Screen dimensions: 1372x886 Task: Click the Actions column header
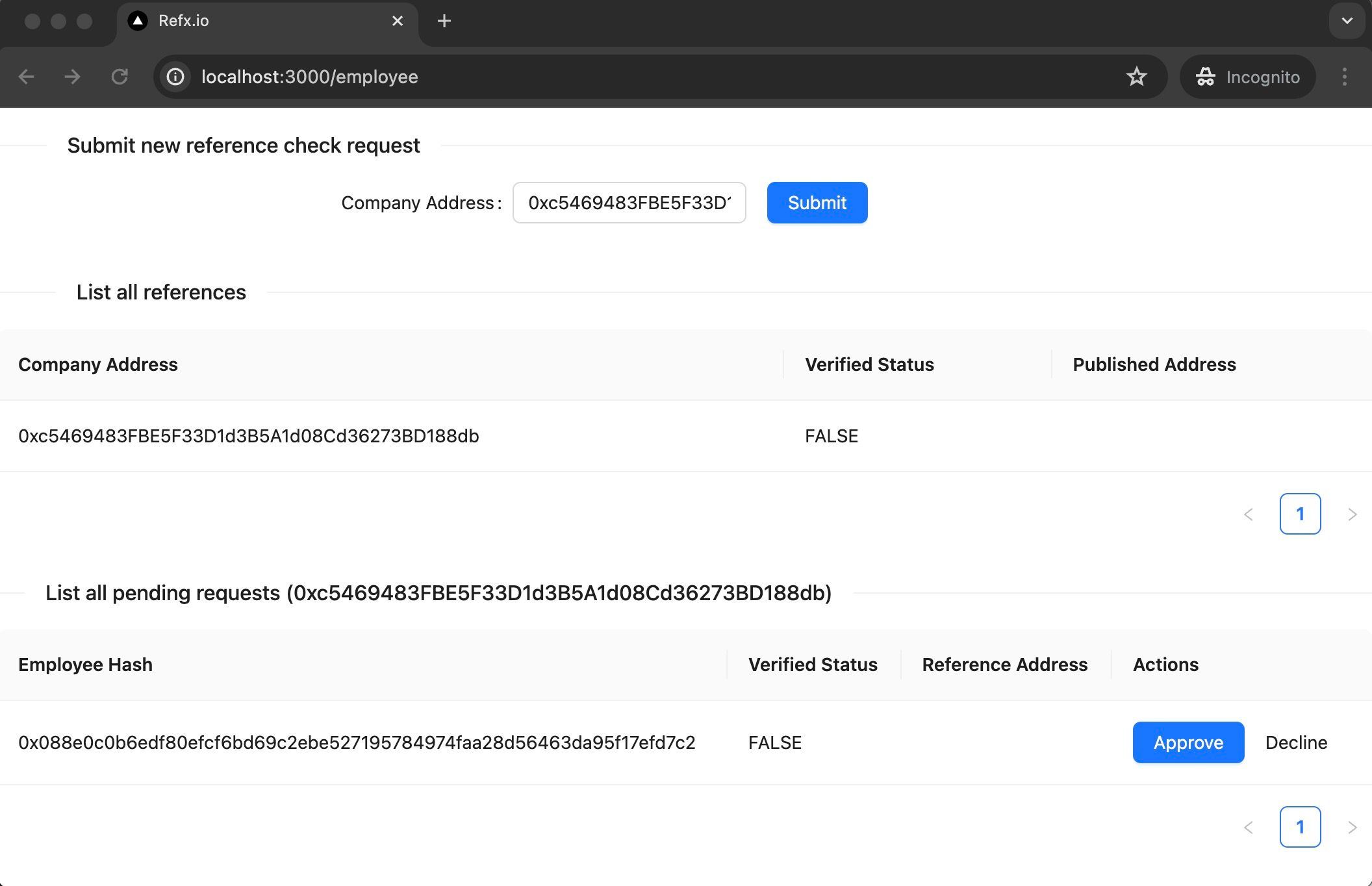tap(1241, 664)
